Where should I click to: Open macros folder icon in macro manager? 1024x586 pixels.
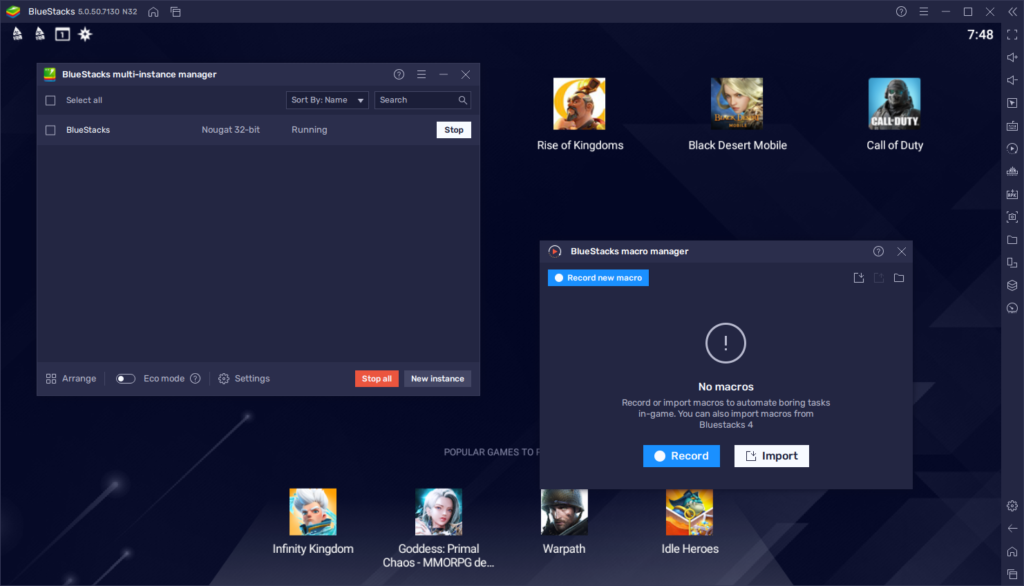898,279
